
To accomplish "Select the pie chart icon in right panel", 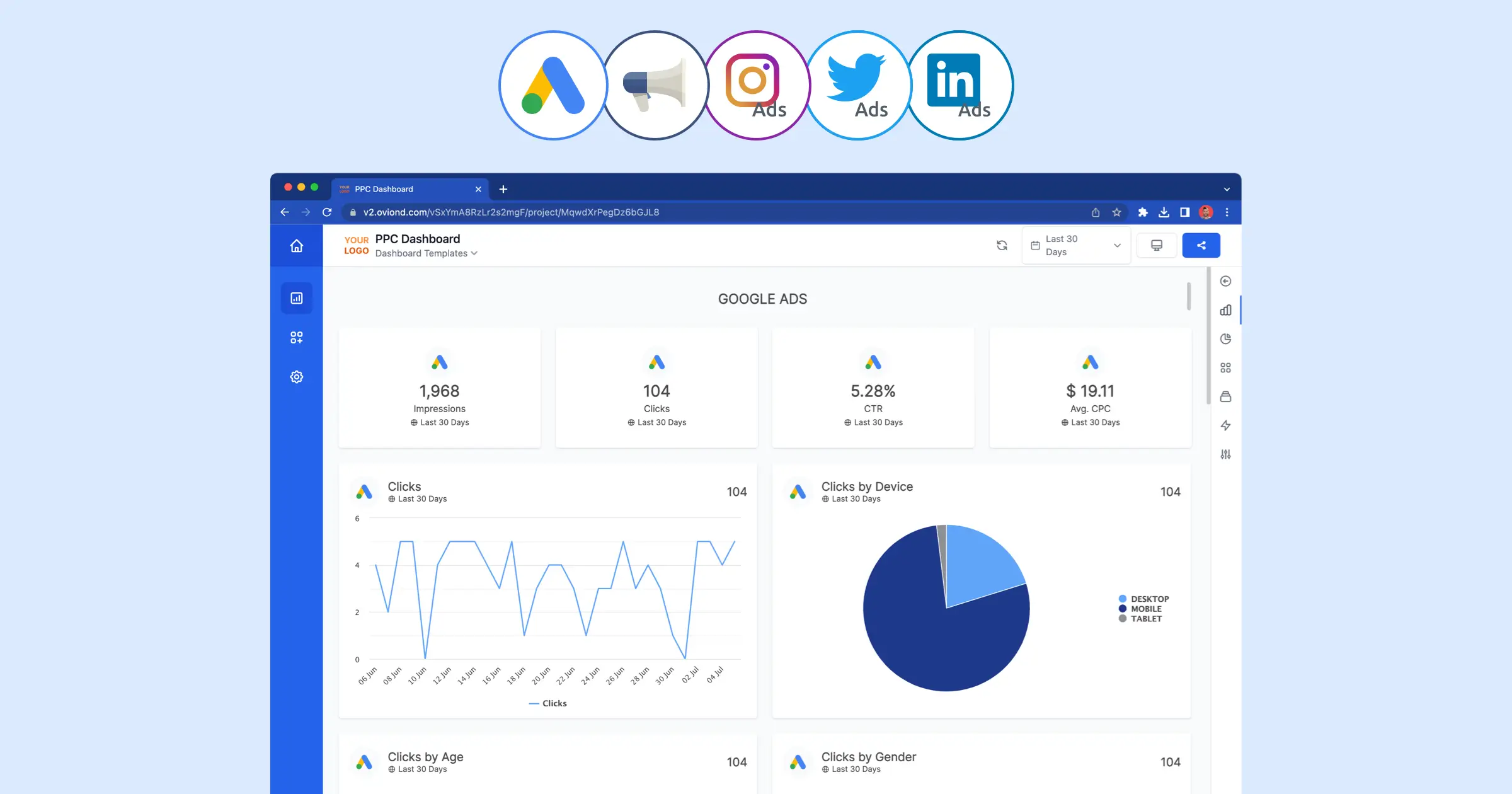I will coord(1225,339).
